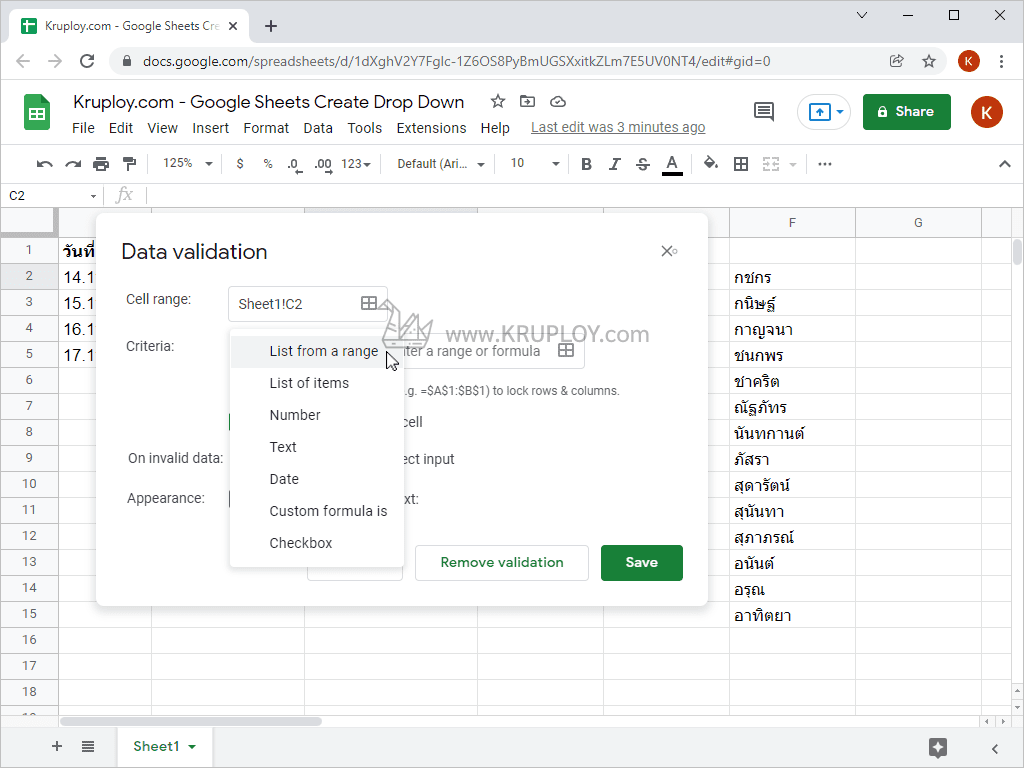Click the browser address bar URL
The width and height of the screenshot is (1024, 768).
click(x=456, y=61)
